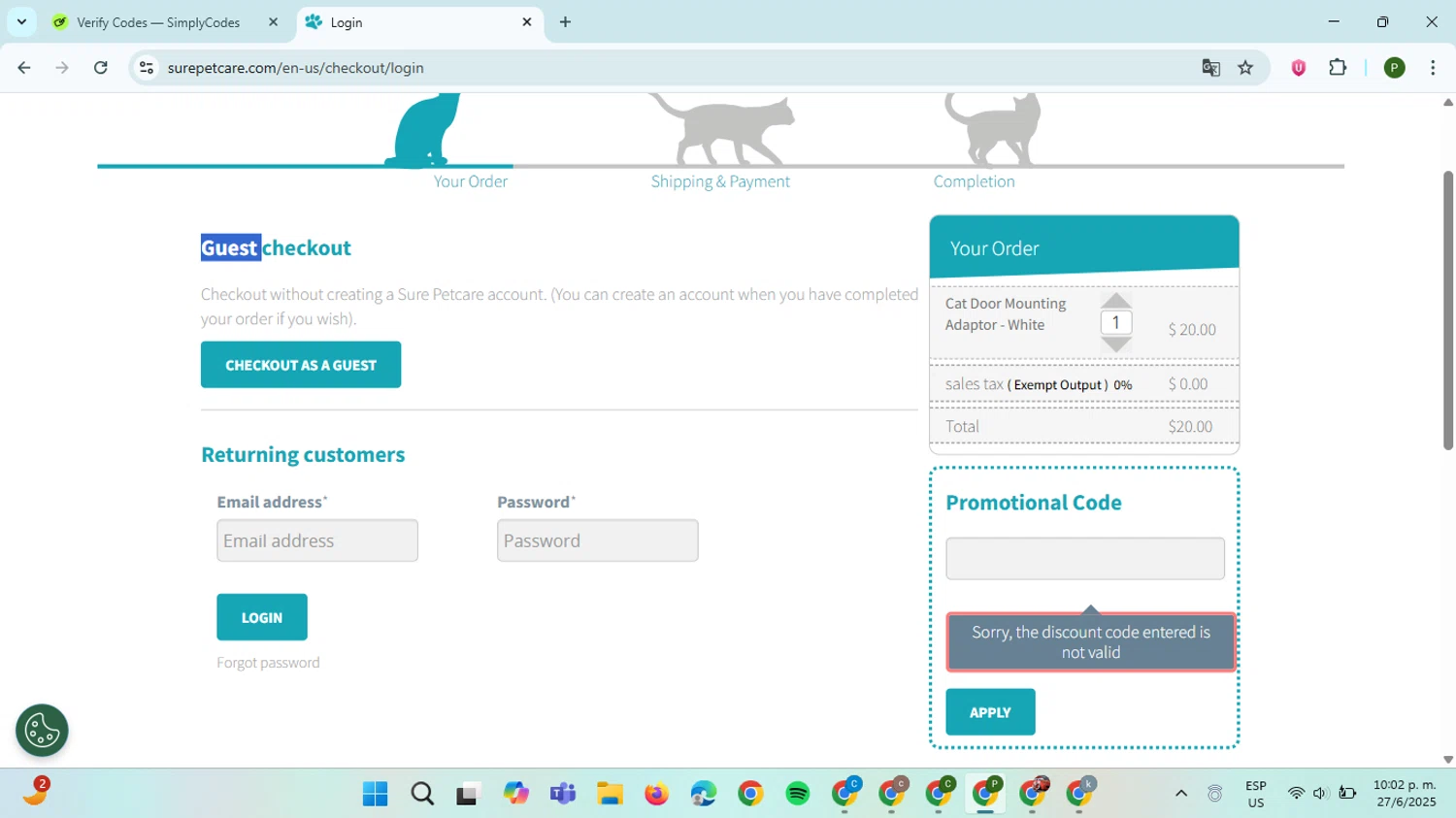Go to the Your Order step

[470, 181]
